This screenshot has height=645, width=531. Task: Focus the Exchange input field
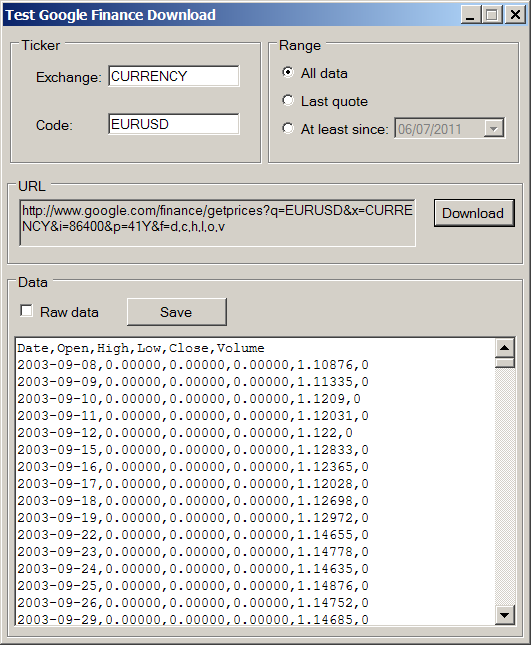click(174, 76)
